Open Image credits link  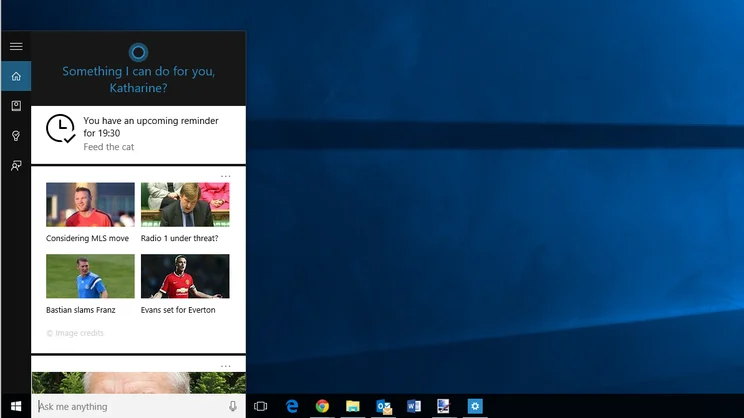[75, 333]
